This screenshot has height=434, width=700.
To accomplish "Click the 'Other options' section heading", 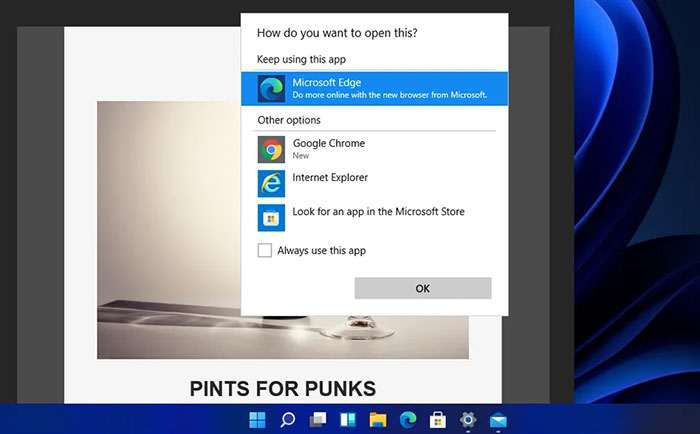I will coord(289,120).
